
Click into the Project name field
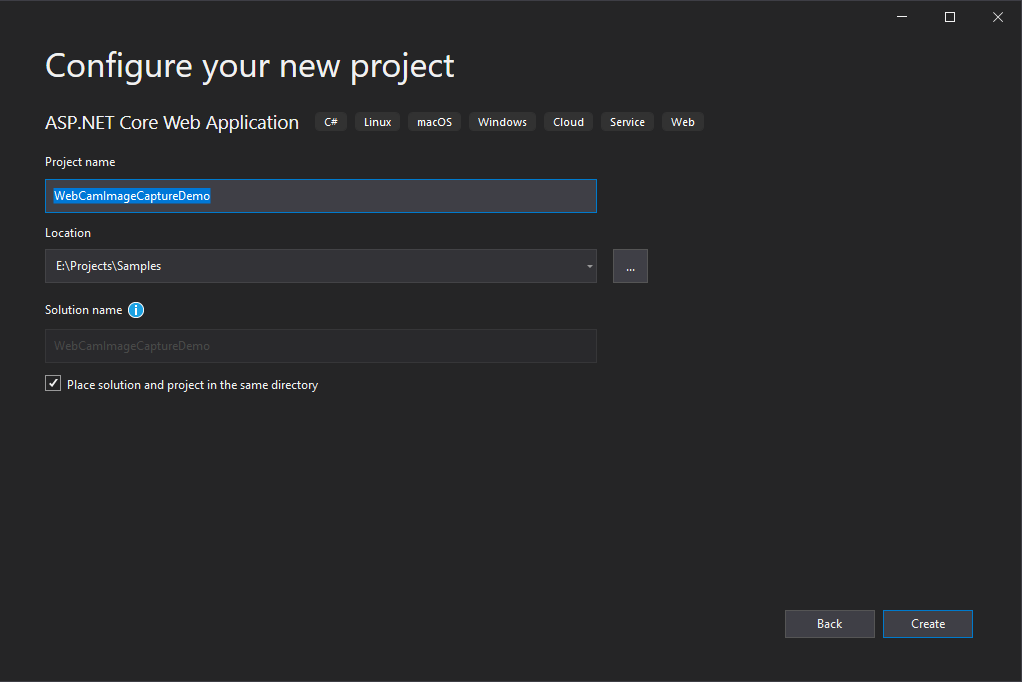coord(321,196)
